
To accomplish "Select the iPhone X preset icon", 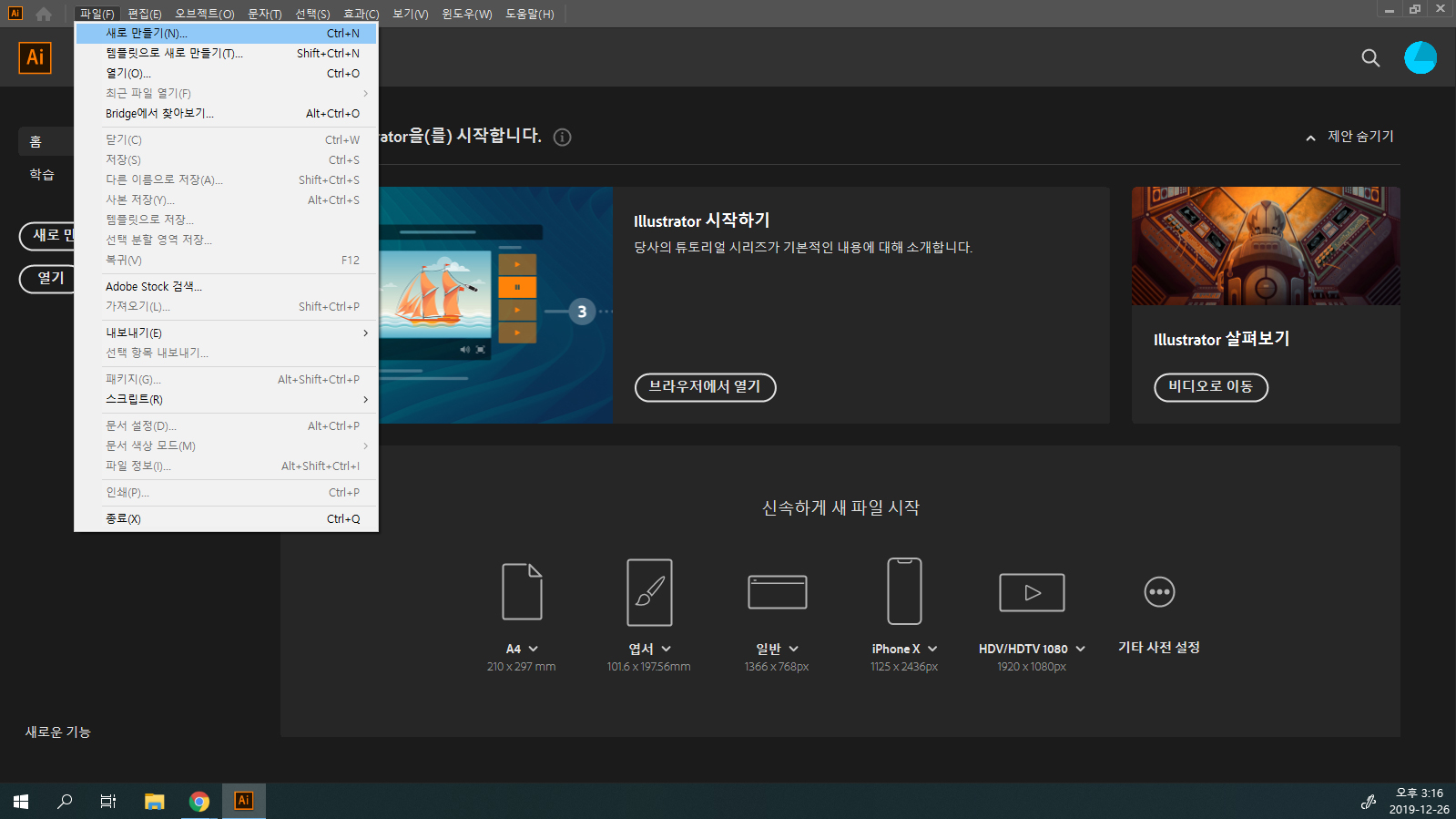I will [x=904, y=591].
